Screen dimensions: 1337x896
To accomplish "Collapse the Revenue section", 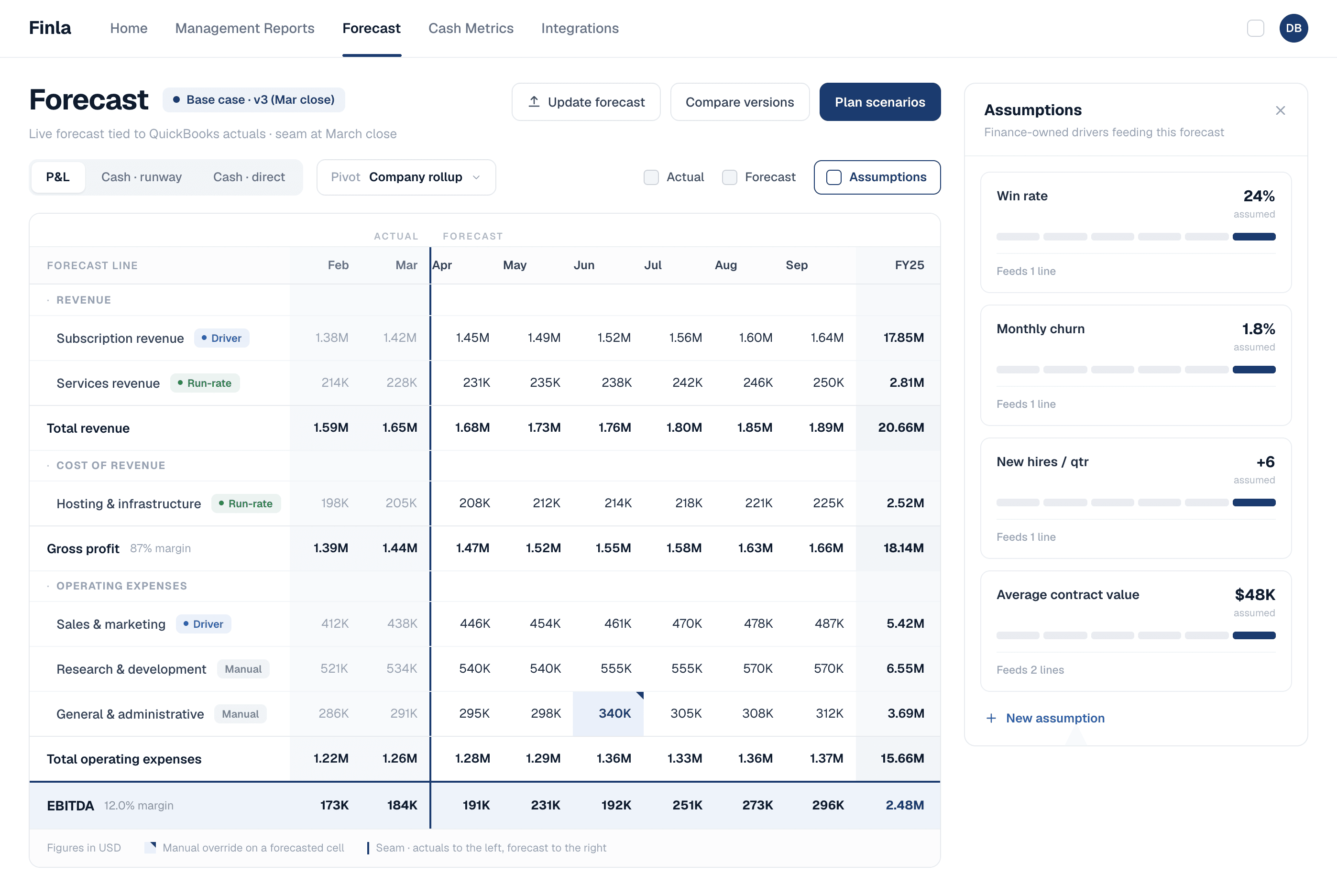I will pyautogui.click(x=48, y=301).
